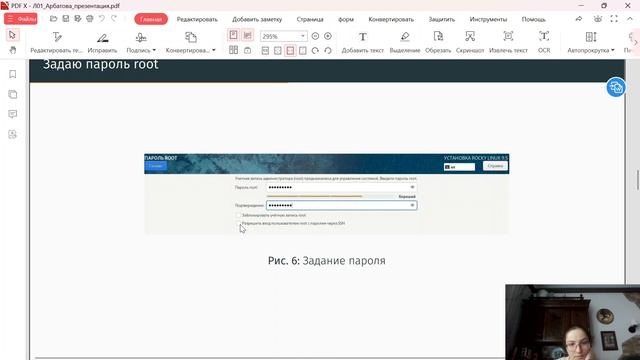Click the caption Рис. 6: Задание пароля
Image resolution: width=640 pixels, height=360 pixels.
coord(327,260)
